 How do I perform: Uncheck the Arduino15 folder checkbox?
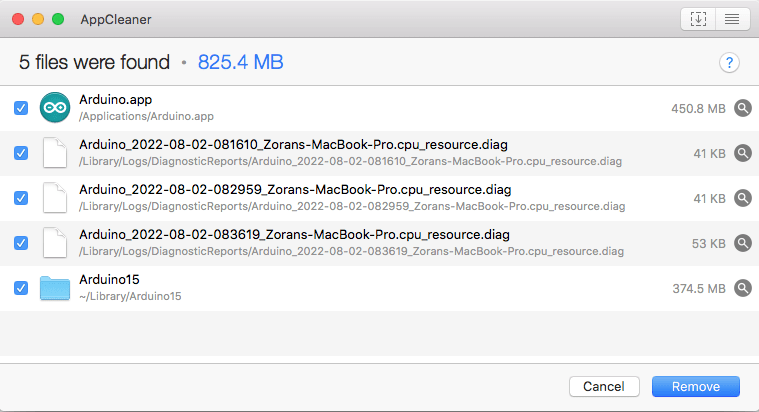tap(21, 288)
